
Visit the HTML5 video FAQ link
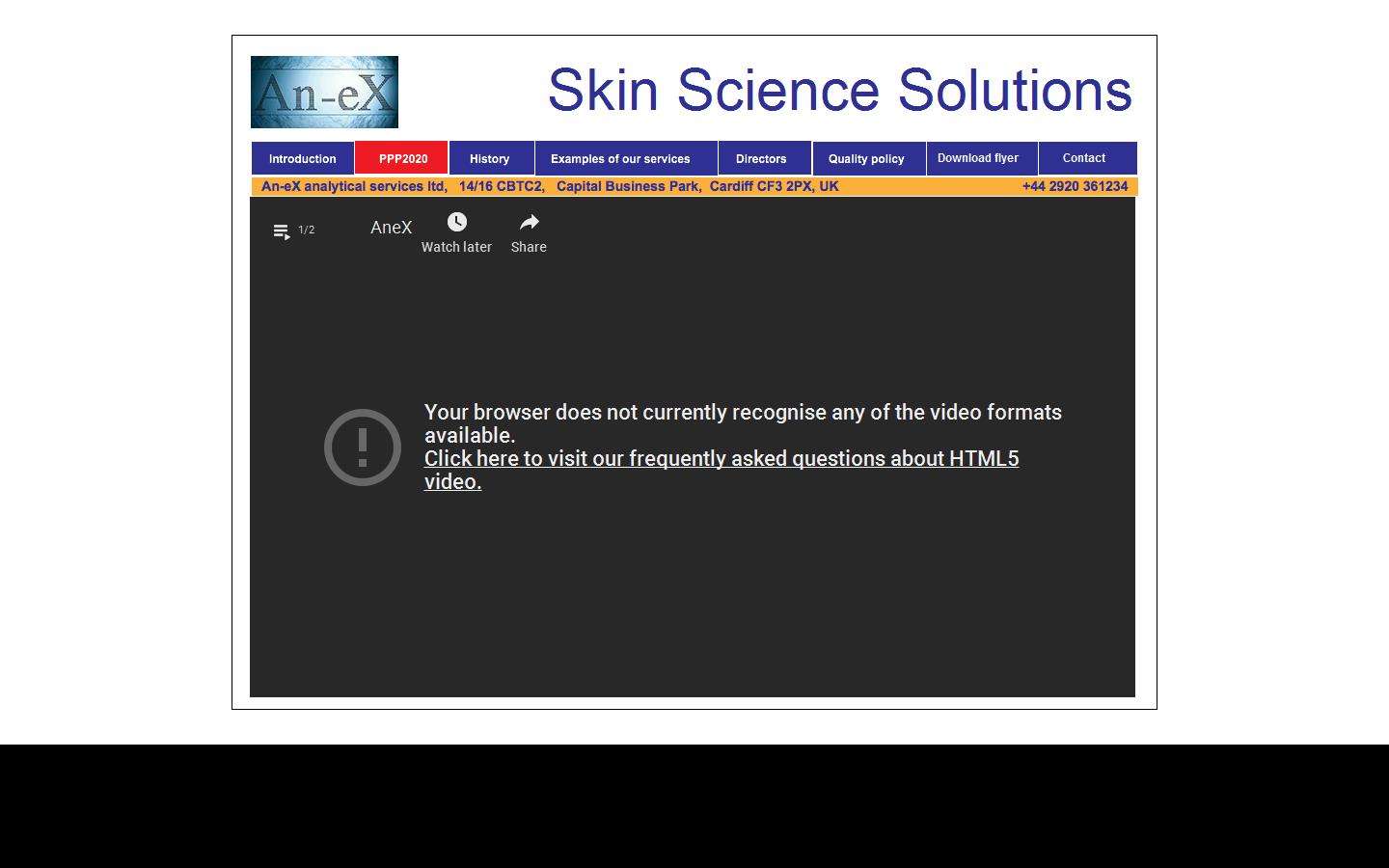(721, 459)
